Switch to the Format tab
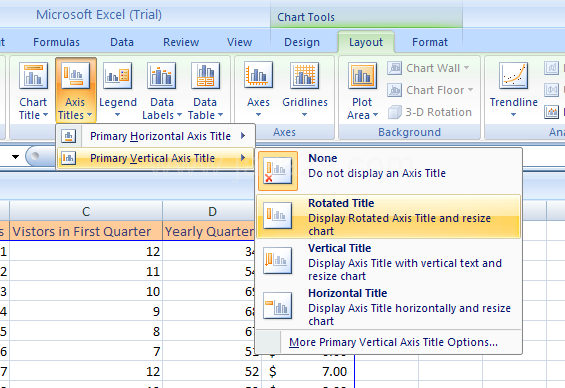The width and height of the screenshot is (565, 388). 430,42
